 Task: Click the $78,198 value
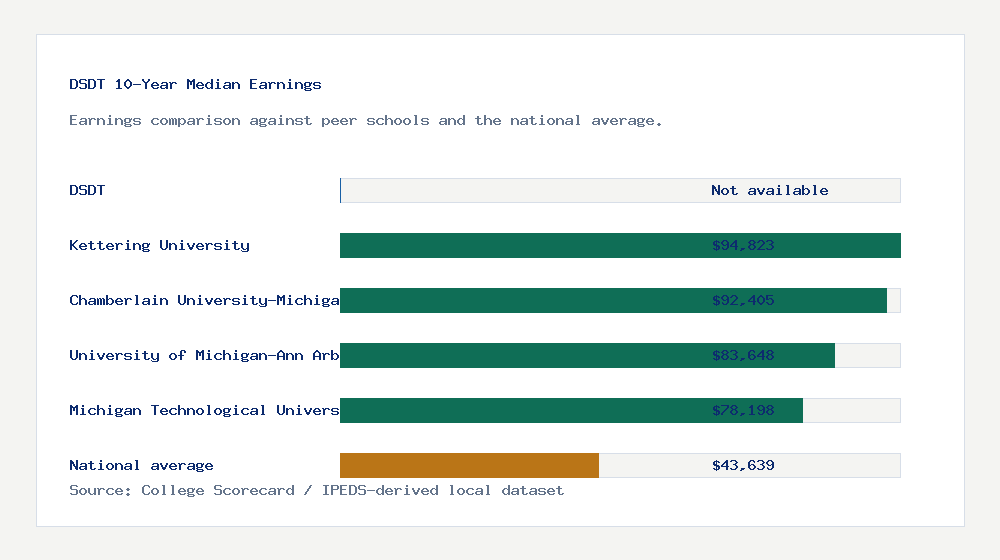743,410
